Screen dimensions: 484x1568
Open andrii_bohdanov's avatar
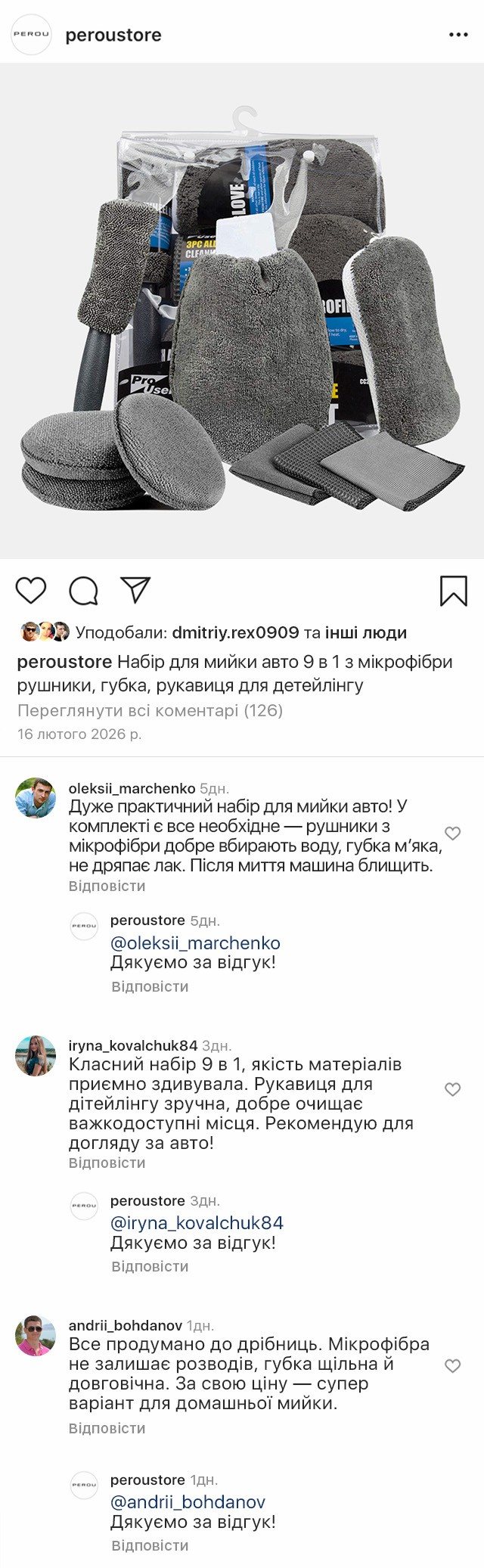click(36, 1335)
